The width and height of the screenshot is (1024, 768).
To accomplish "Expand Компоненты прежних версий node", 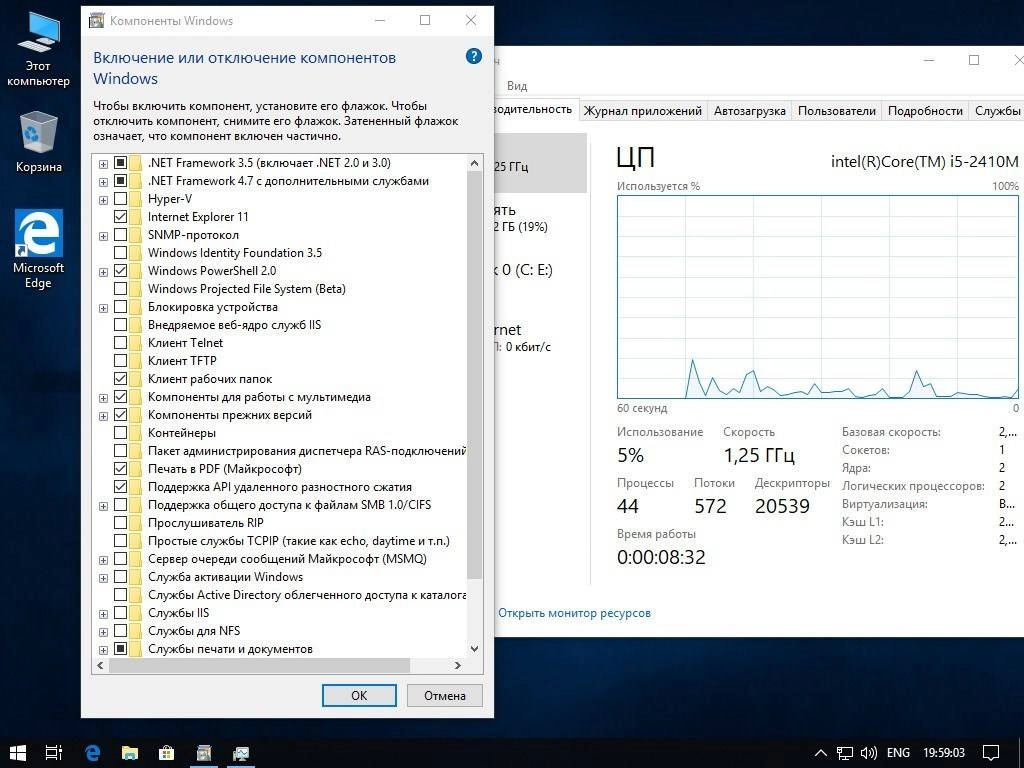I will point(103,416).
